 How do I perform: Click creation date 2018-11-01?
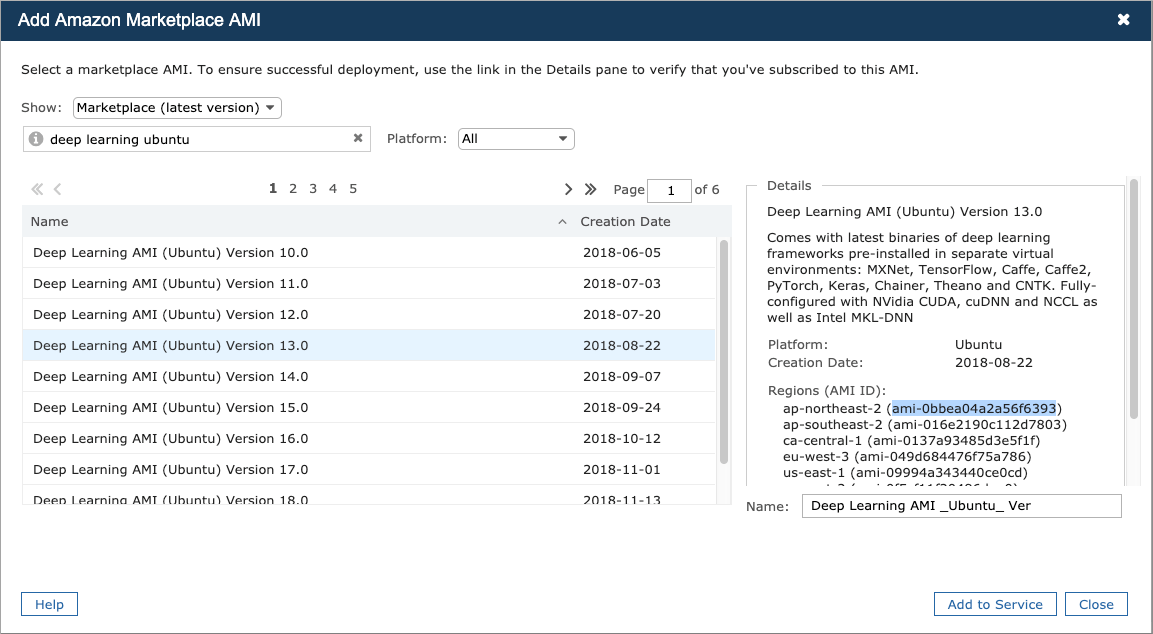[x=621, y=469]
